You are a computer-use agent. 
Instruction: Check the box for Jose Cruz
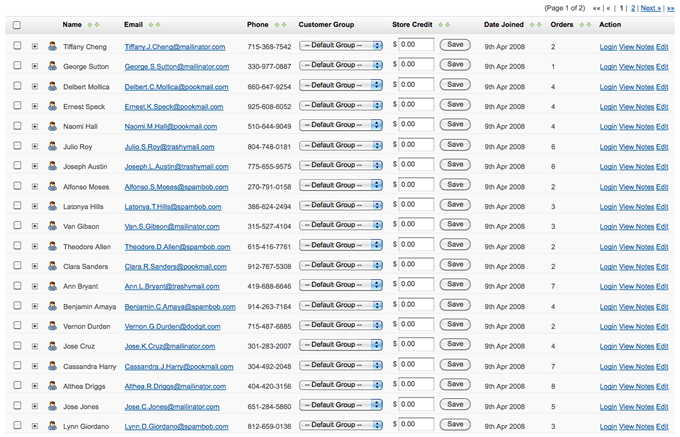coord(17,345)
